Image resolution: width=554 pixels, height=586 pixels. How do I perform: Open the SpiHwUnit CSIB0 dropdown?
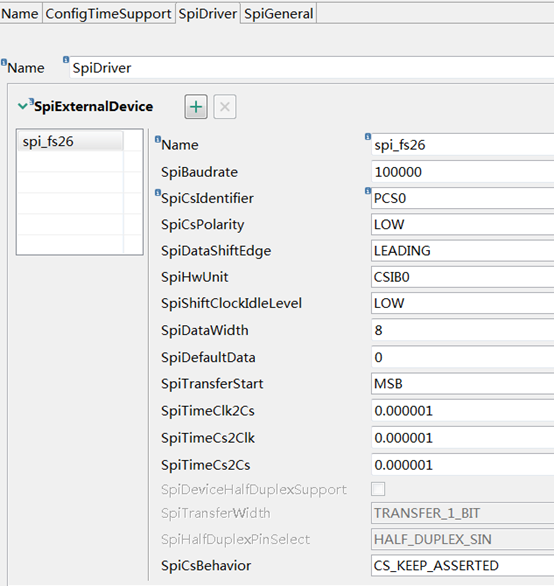click(x=463, y=277)
